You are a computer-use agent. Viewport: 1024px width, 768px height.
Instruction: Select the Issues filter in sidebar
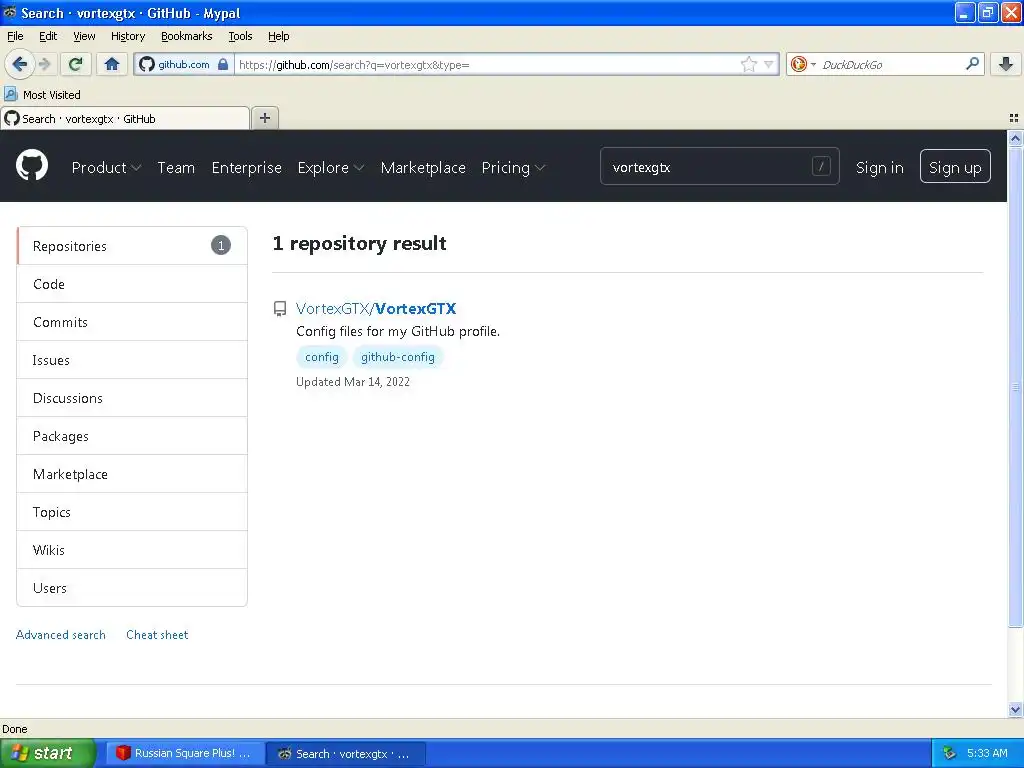(x=132, y=360)
